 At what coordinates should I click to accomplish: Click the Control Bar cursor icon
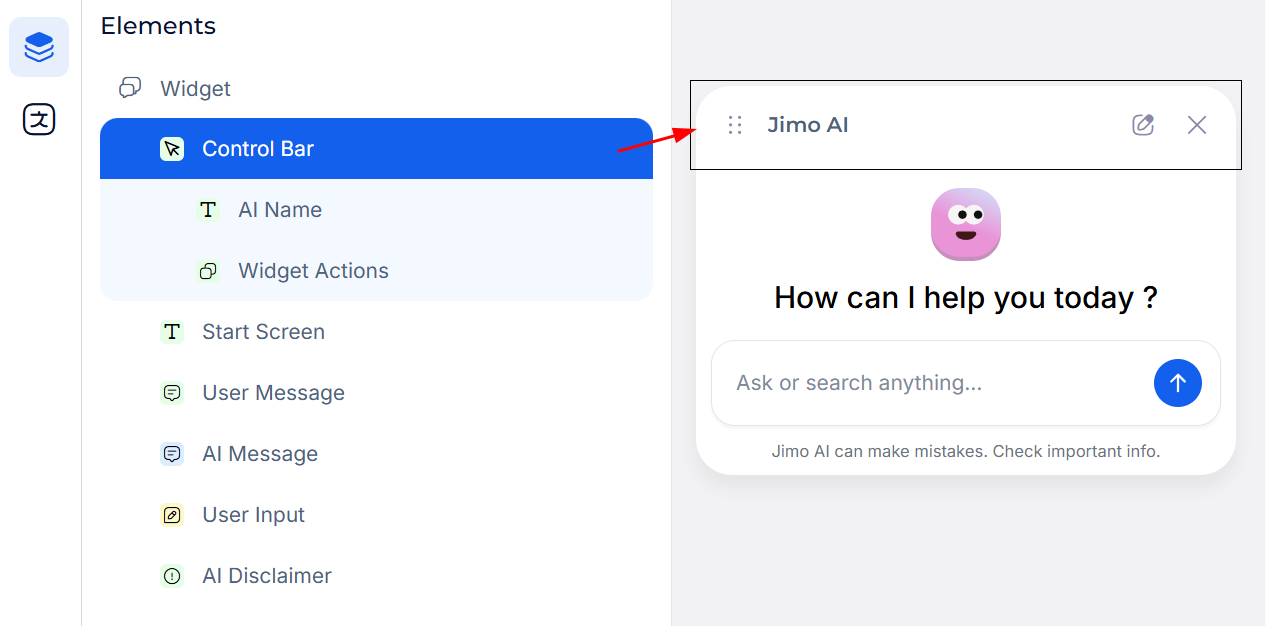click(x=172, y=149)
